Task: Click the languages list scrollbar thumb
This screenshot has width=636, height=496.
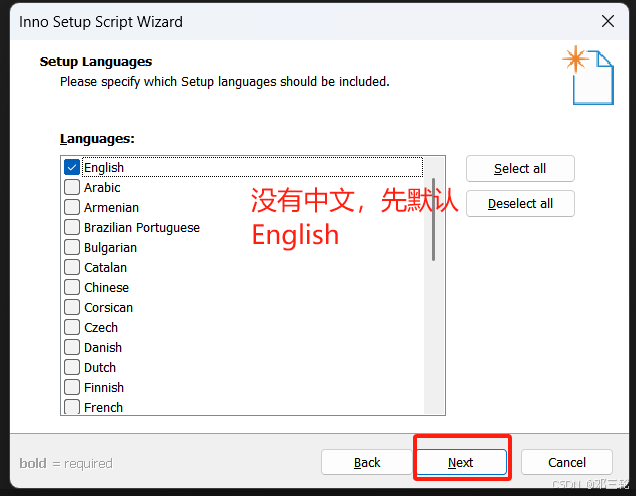Action: coord(434,219)
